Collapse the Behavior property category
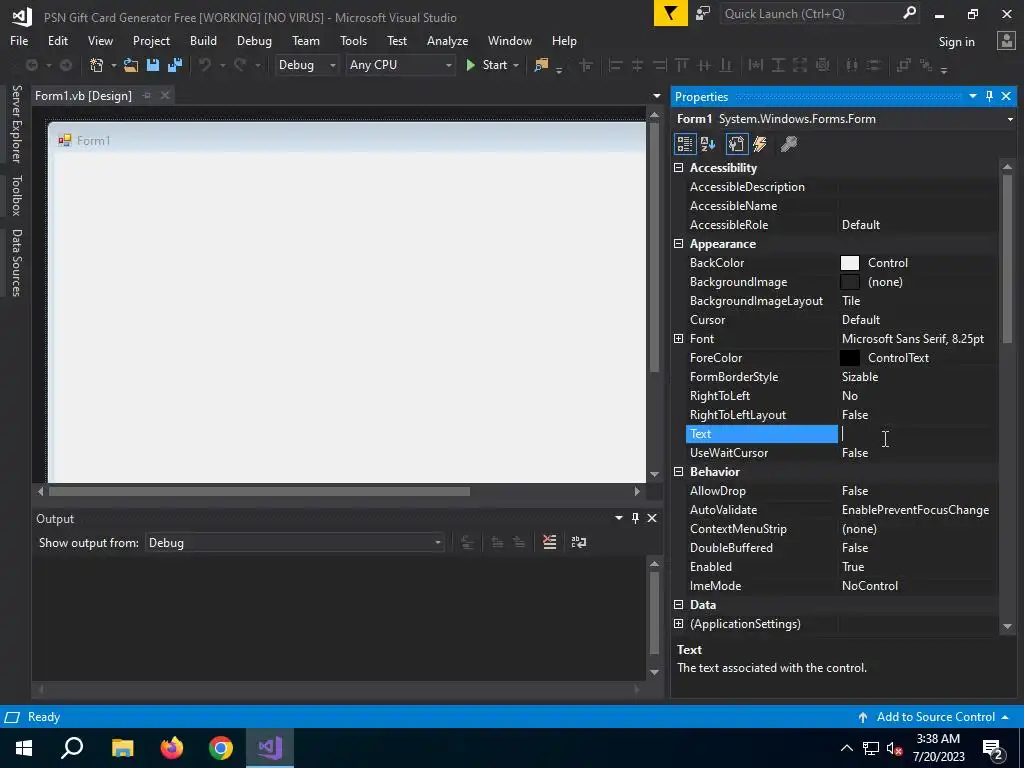This screenshot has width=1024, height=768. coord(678,472)
